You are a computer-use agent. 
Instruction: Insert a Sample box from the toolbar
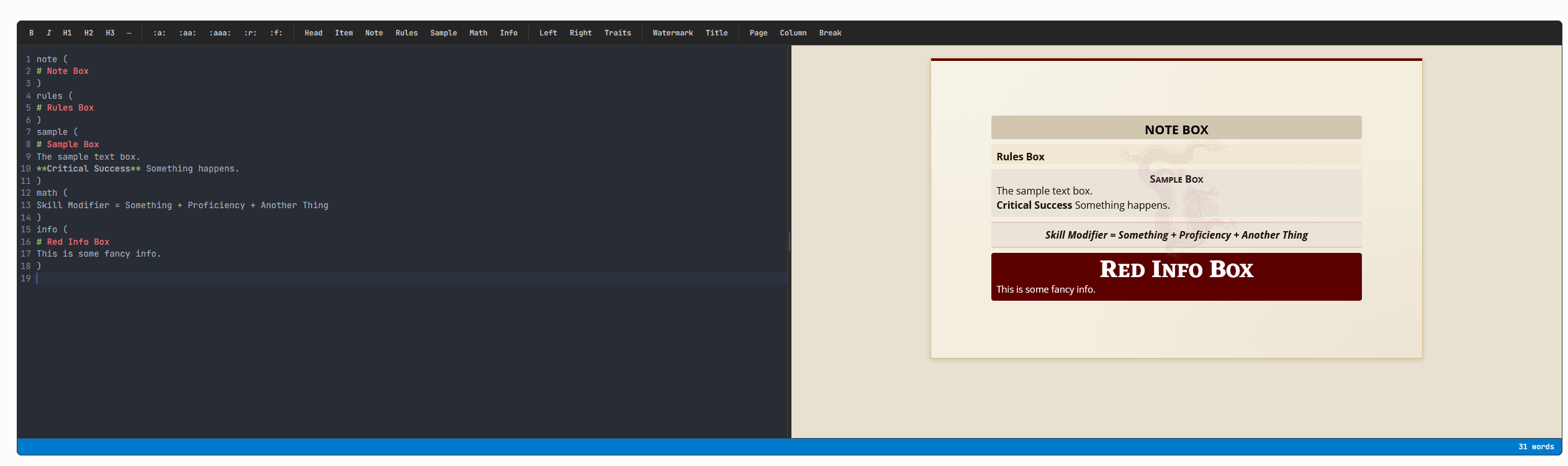(443, 33)
